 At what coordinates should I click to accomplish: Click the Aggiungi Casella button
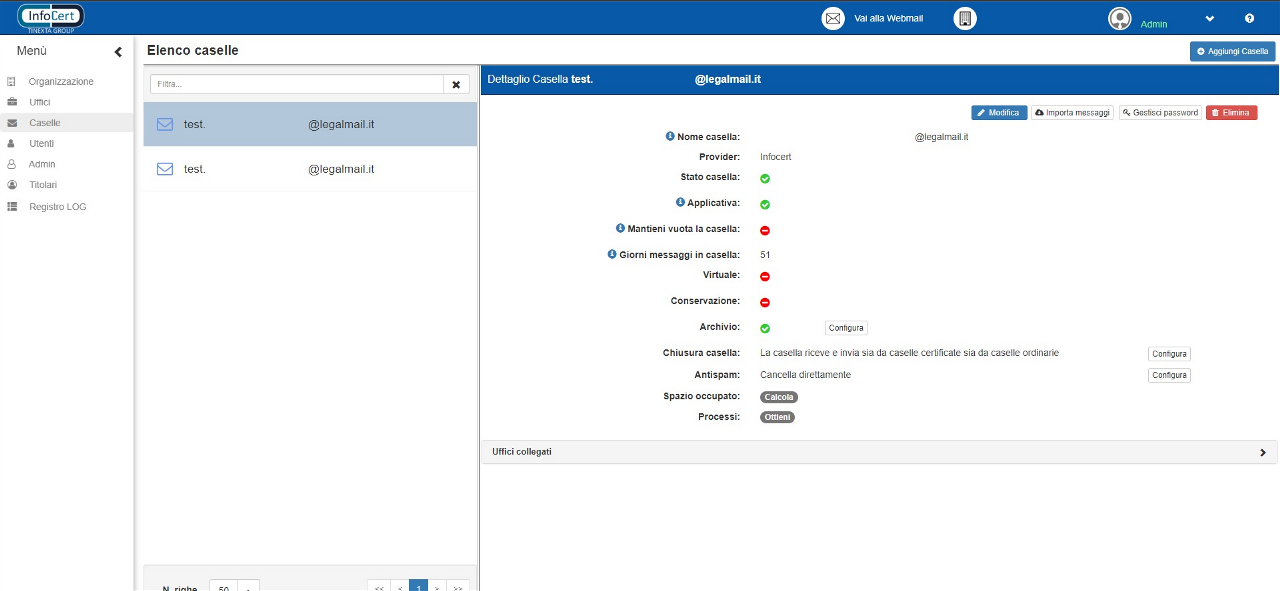[1232, 51]
